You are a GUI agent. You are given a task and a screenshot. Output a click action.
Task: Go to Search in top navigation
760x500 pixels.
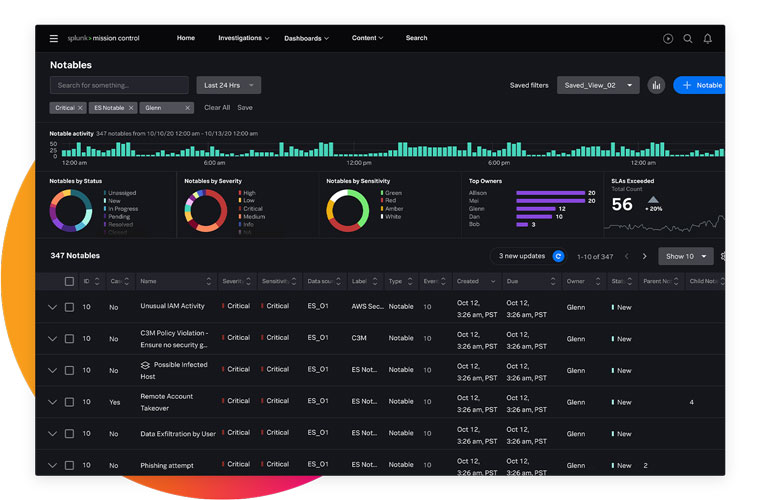[x=416, y=38]
